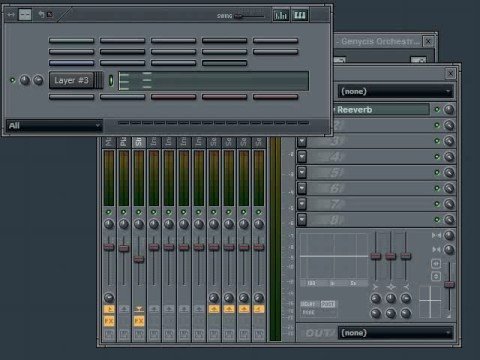The image size is (480, 360).
Task: Click the FX button on the Sl track
Action: coord(139,321)
